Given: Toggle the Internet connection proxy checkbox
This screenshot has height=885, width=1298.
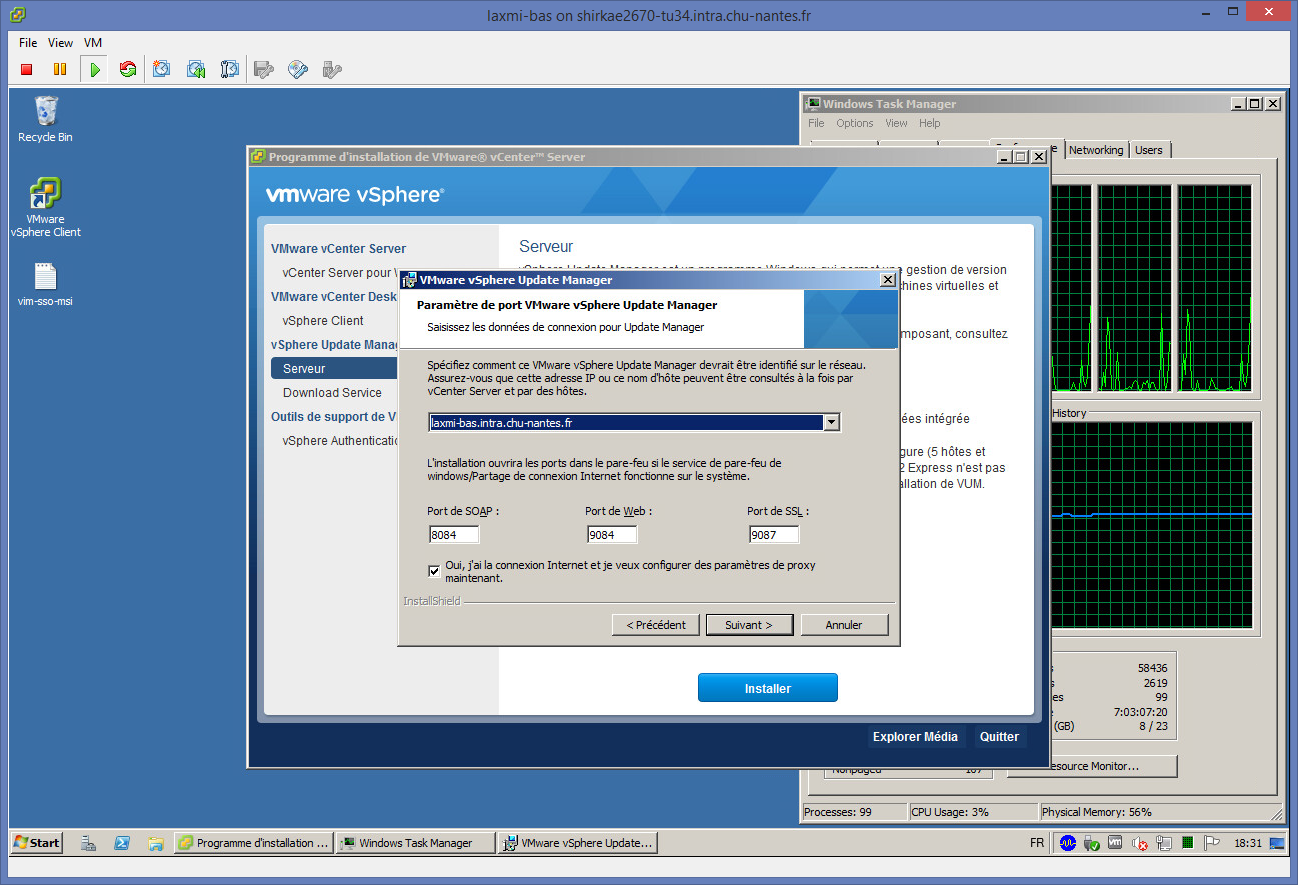Looking at the screenshot, I should pyautogui.click(x=434, y=571).
